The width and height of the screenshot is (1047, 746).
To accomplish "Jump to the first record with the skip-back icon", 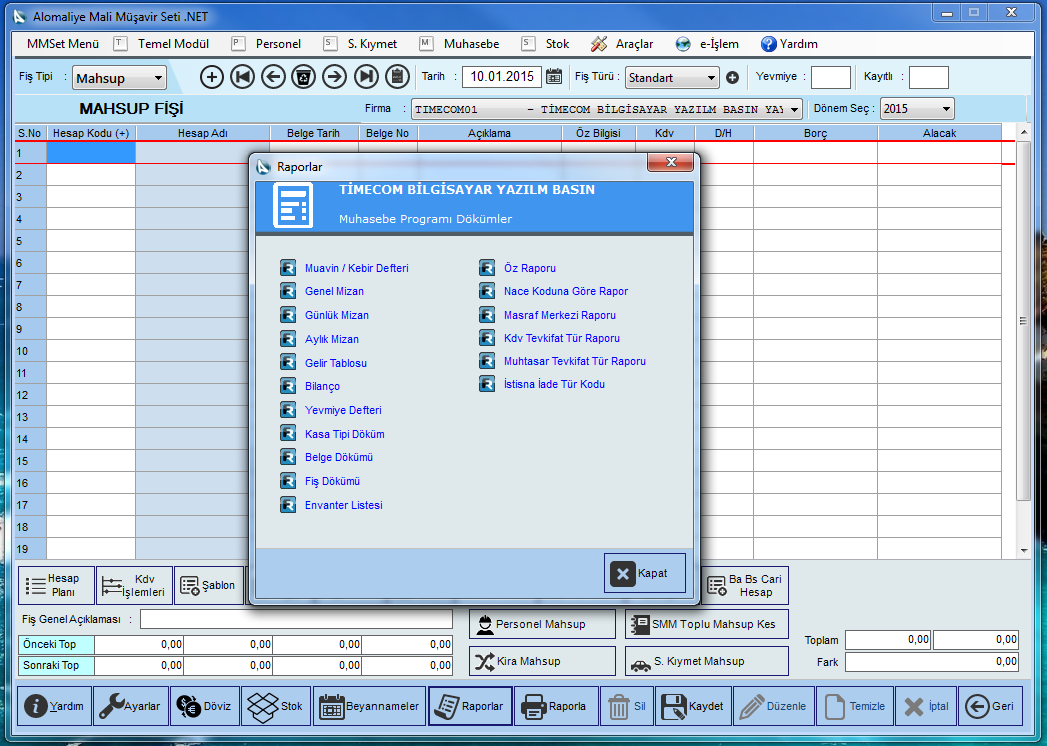I will tap(242, 77).
